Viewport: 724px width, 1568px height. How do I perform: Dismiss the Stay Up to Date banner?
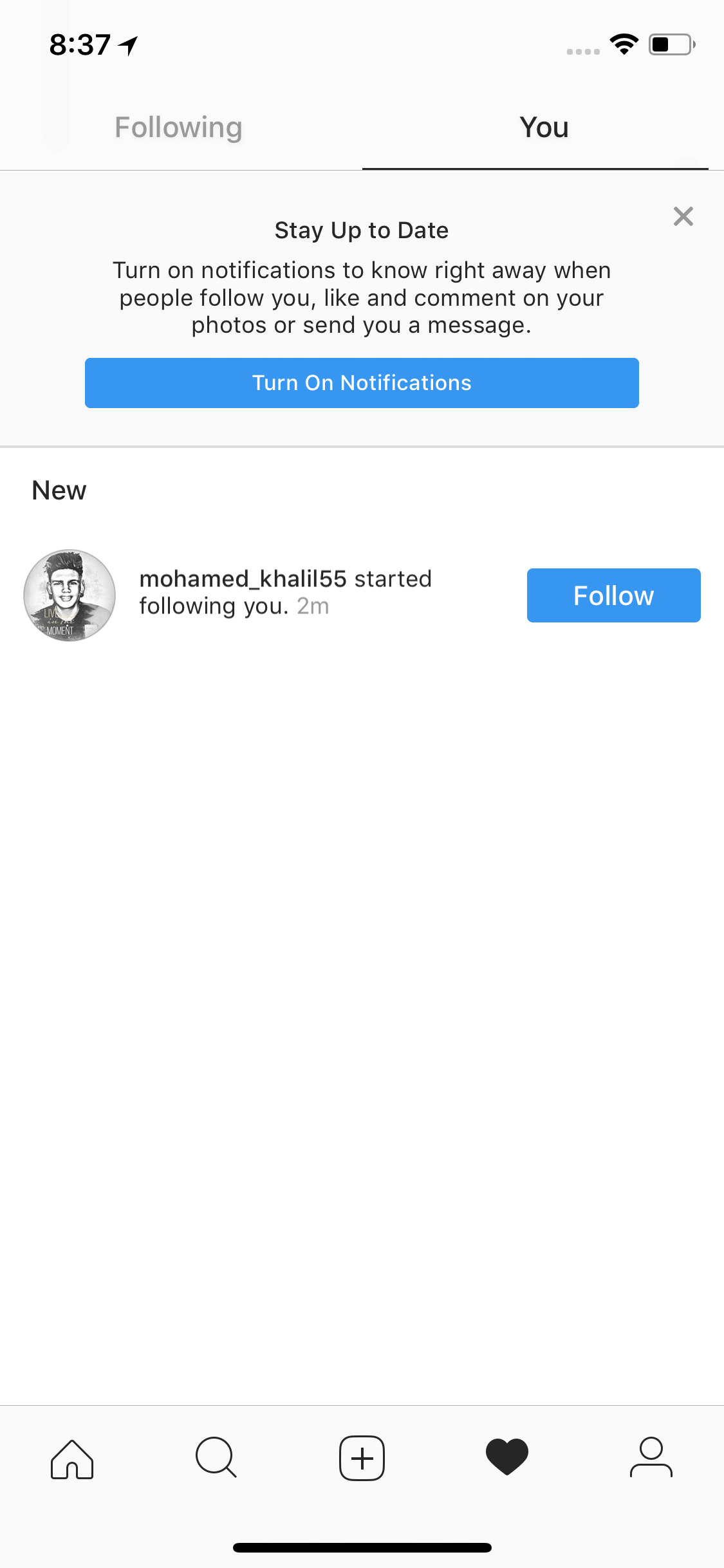point(683,216)
